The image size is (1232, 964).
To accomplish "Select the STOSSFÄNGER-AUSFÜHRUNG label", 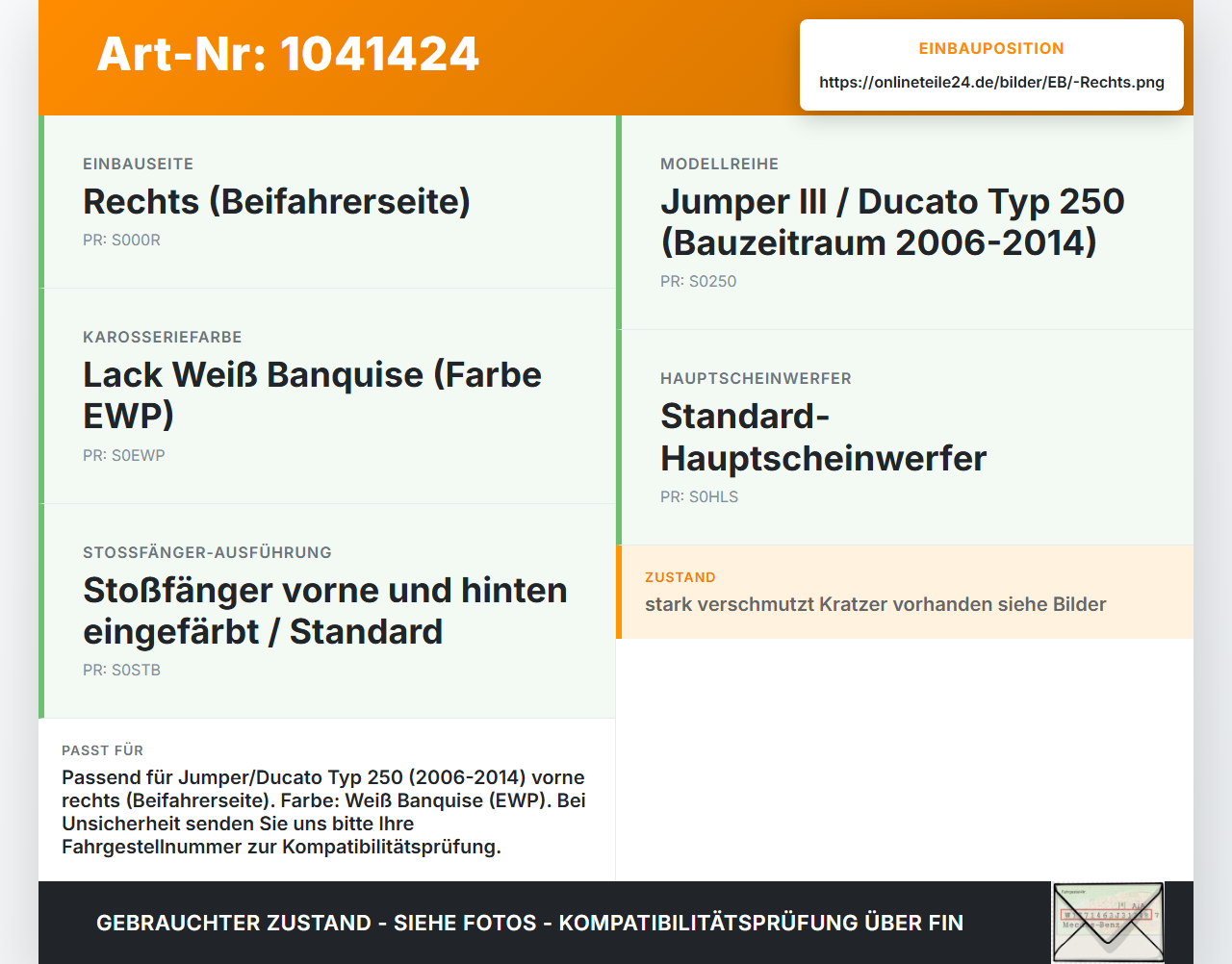I will point(207,553).
